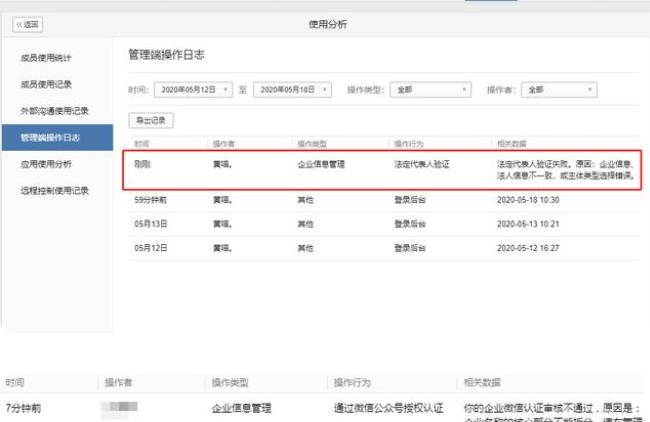Click 通过微信公众号授权认证 action cell
The height and width of the screenshot is (422, 650).
[x=388, y=408]
